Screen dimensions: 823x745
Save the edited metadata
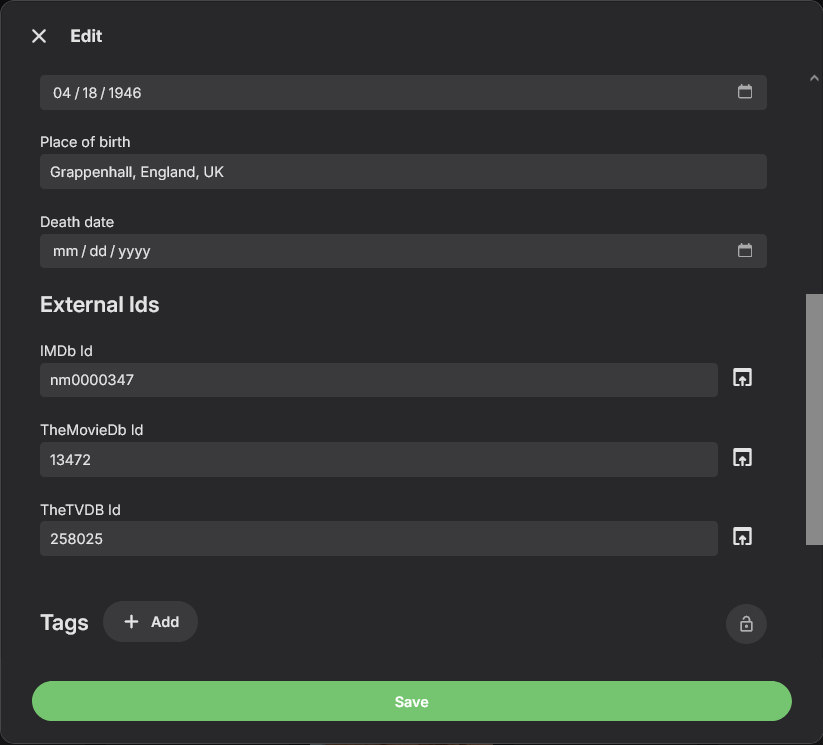(x=411, y=702)
